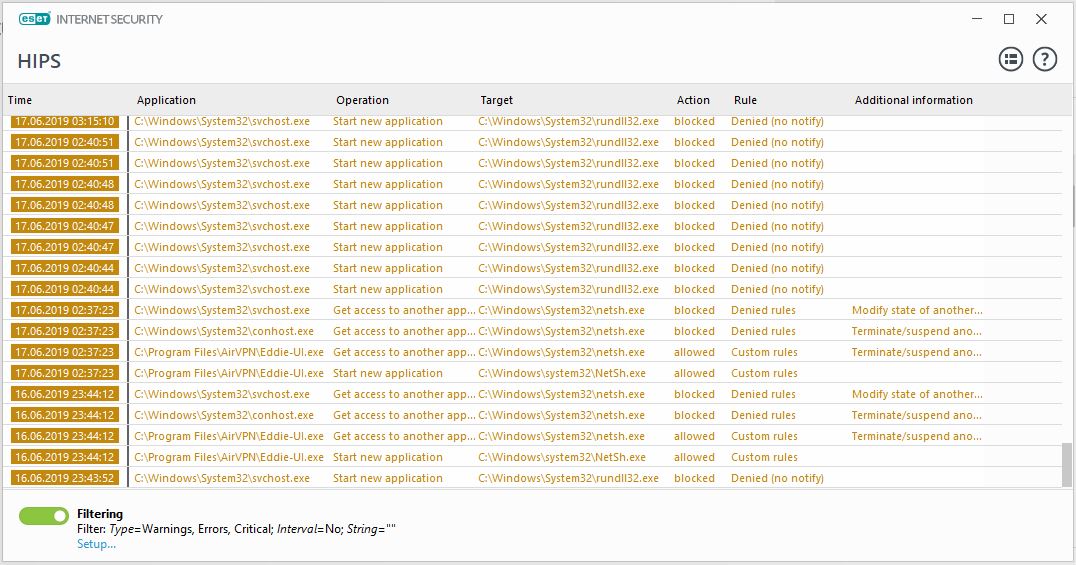This screenshot has width=1076, height=565.
Task: Open the HIPS log list menu icon
Action: 1011,59
